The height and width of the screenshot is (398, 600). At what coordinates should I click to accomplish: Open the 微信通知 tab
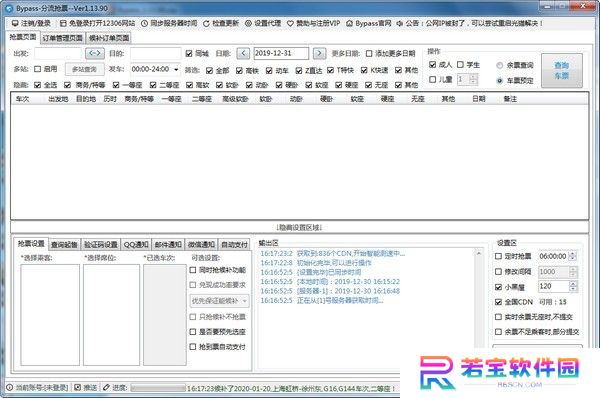pos(201,244)
